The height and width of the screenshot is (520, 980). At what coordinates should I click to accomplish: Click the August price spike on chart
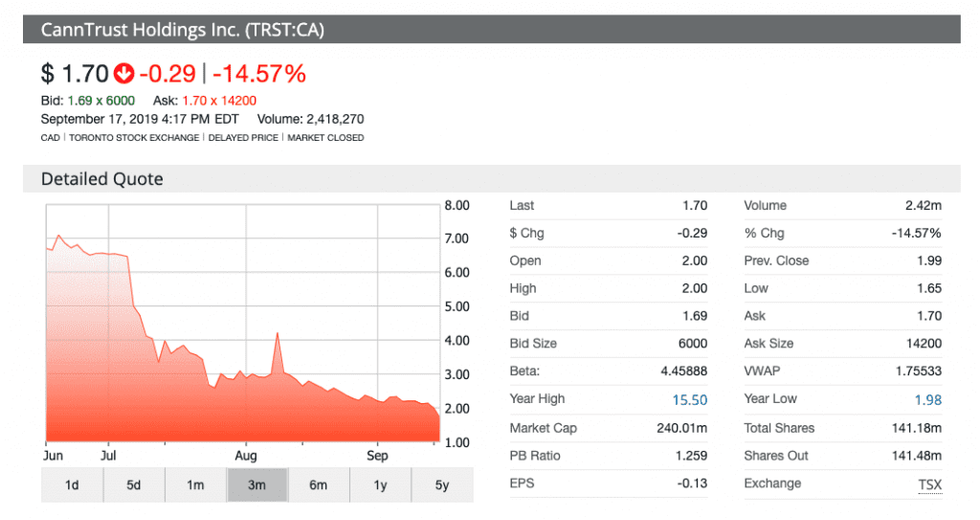[275, 334]
